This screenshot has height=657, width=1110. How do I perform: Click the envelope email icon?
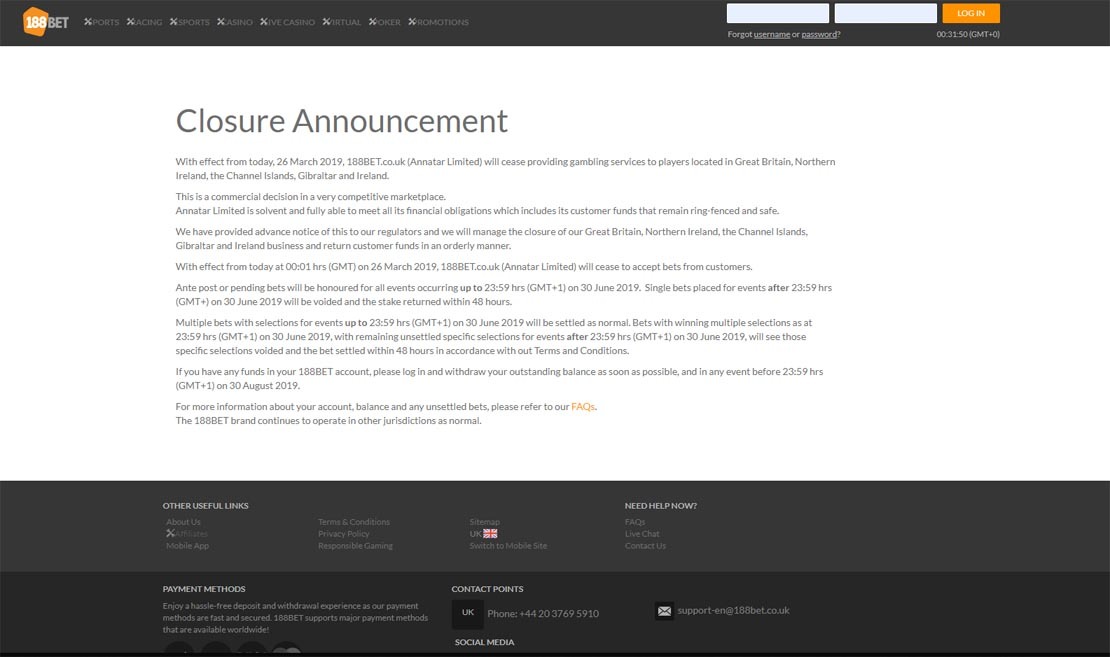point(664,611)
